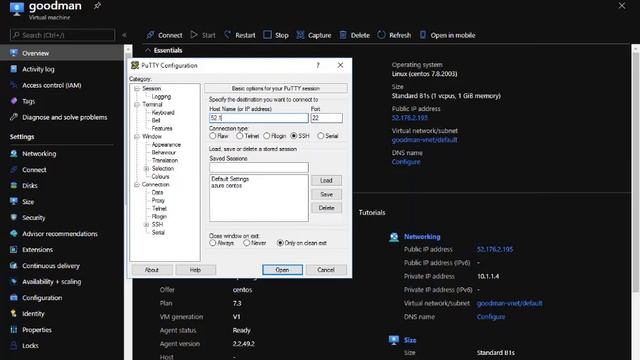Click the Refresh icon in toolbar
640x360 pixels.
(381, 35)
